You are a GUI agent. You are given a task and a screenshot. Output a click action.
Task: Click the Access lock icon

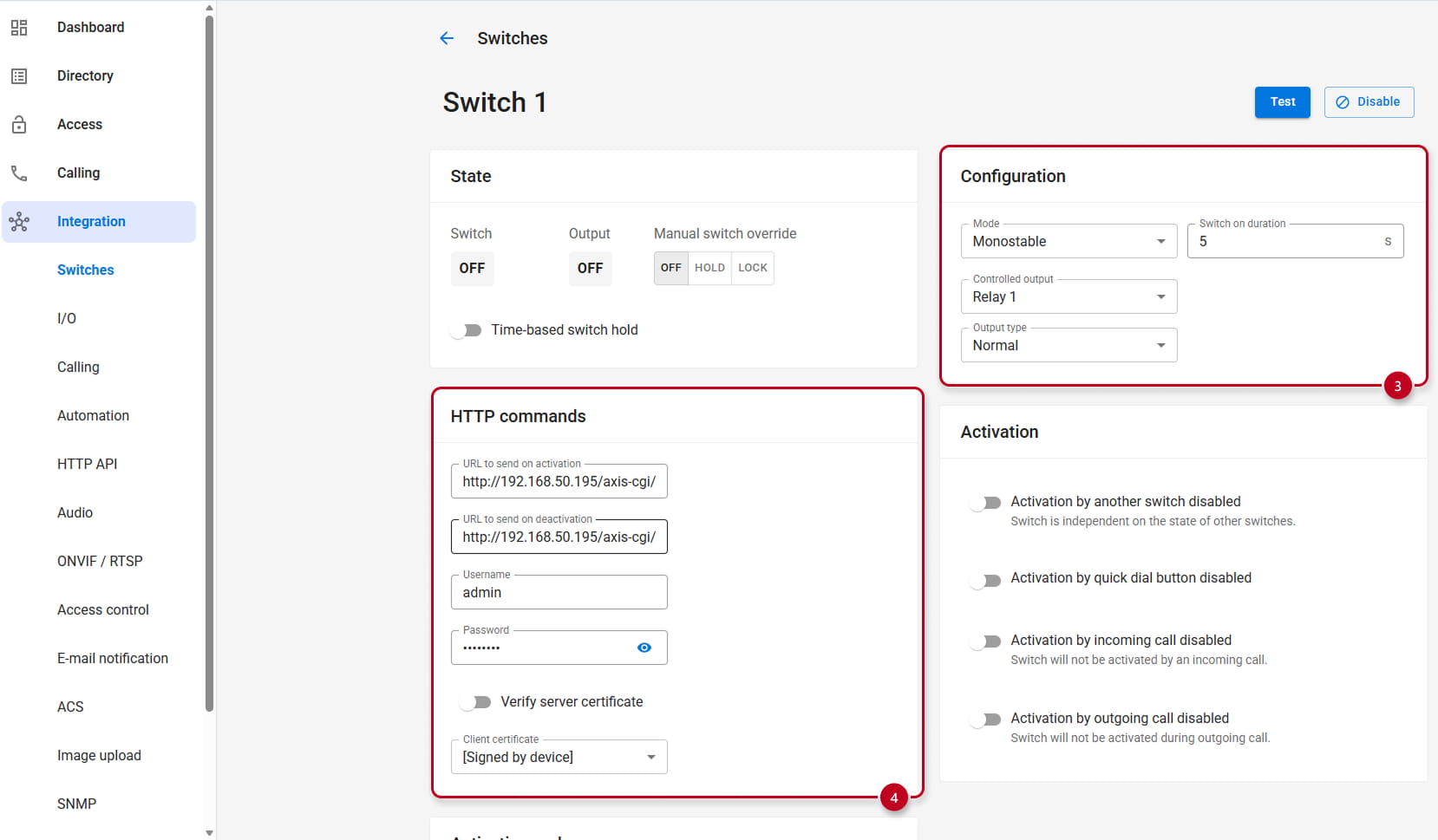tap(19, 125)
